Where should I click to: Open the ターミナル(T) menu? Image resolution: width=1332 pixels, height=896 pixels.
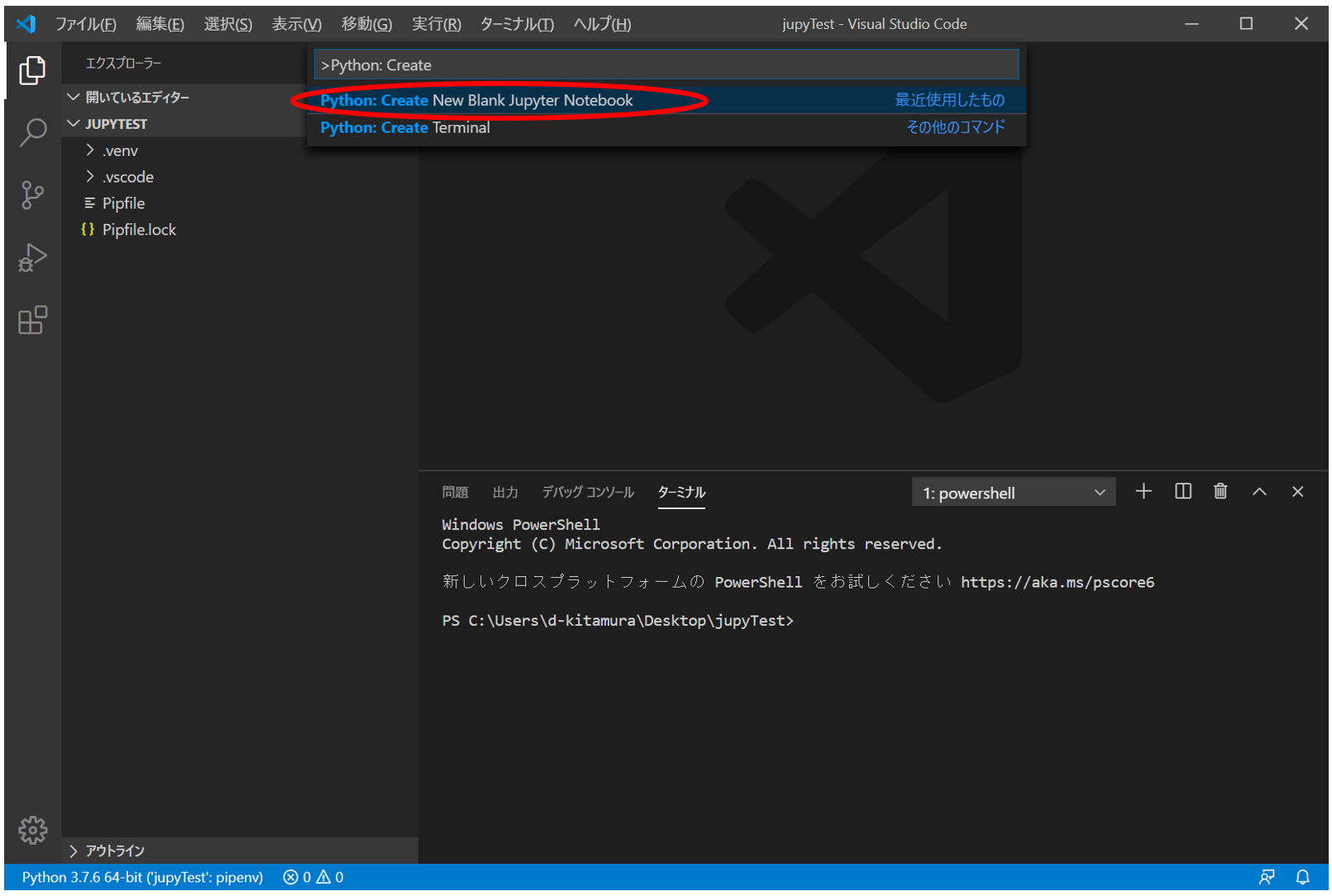517,24
